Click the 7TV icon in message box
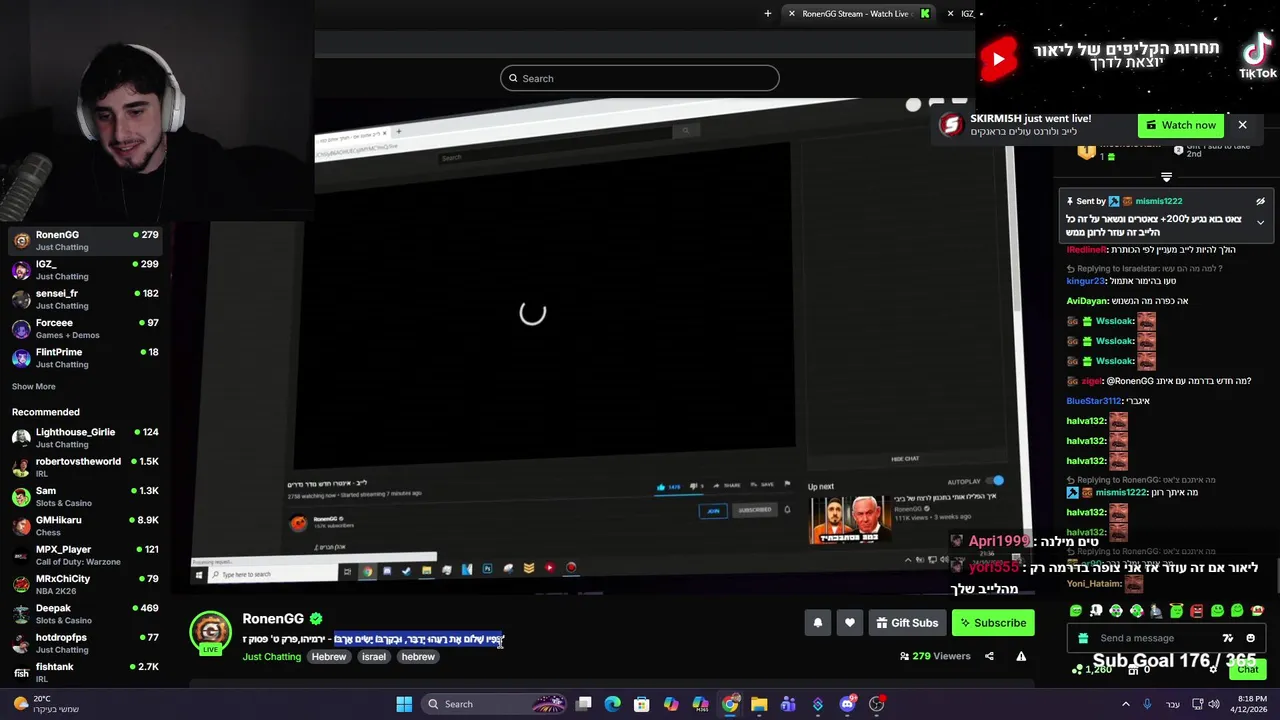 [1228, 638]
